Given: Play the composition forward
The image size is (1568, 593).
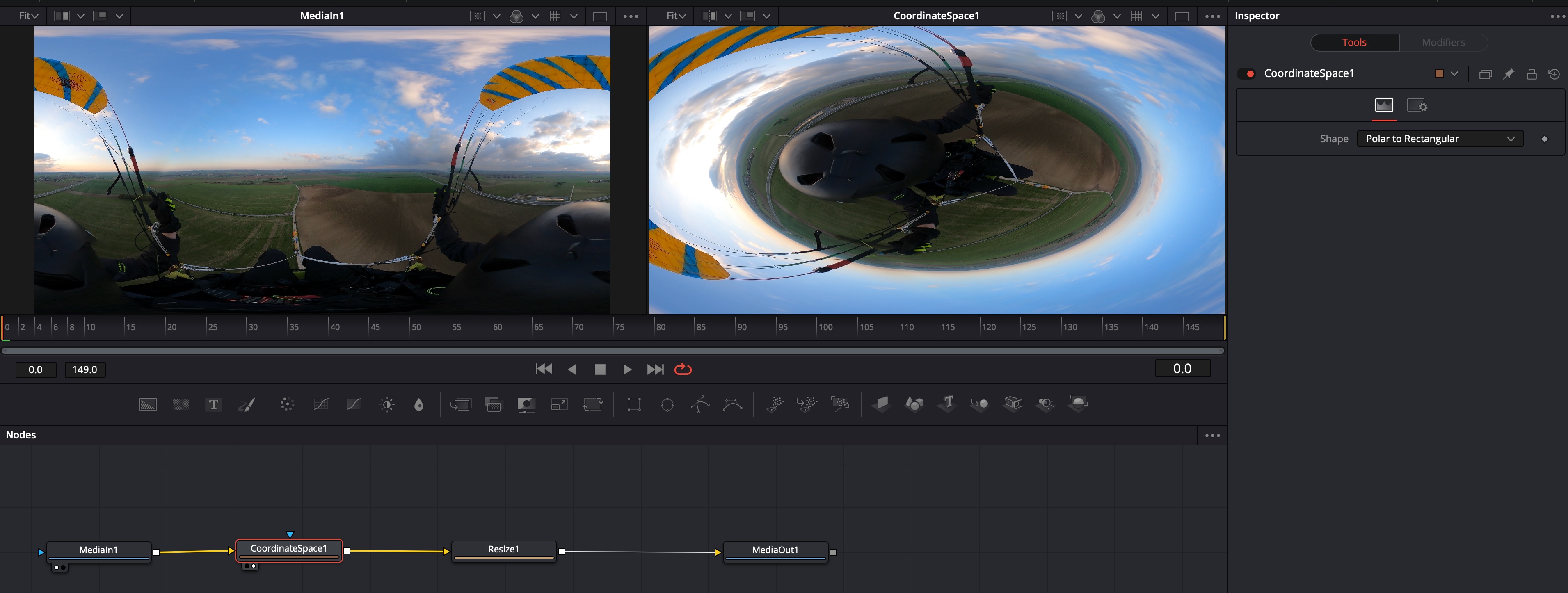Looking at the screenshot, I should 627,369.
